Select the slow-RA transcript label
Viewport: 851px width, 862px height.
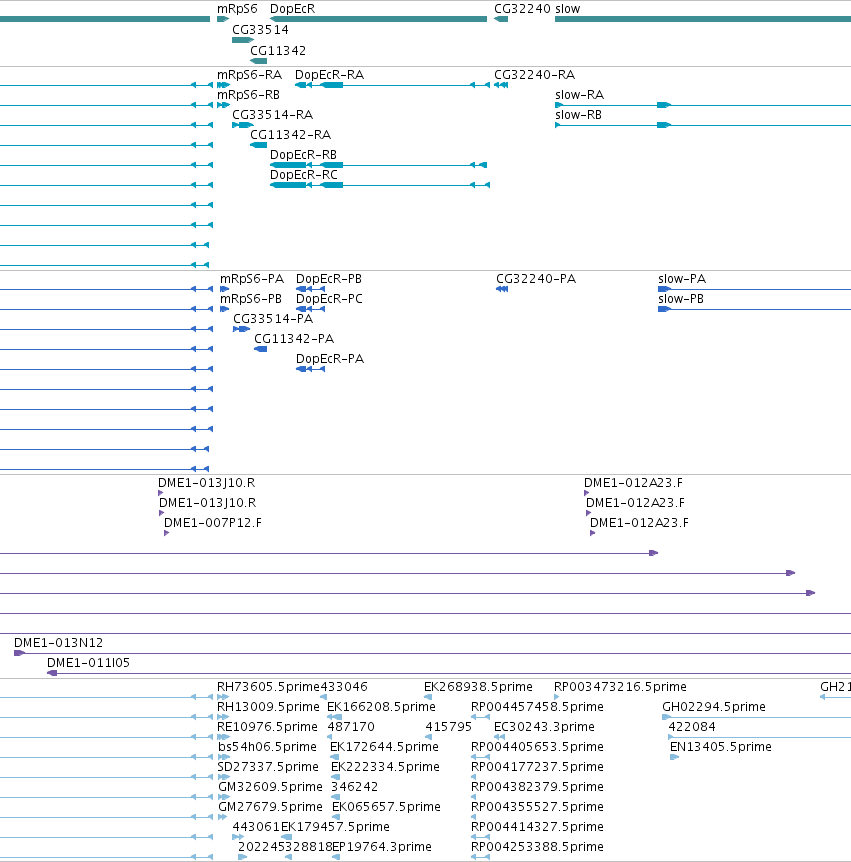[579, 95]
